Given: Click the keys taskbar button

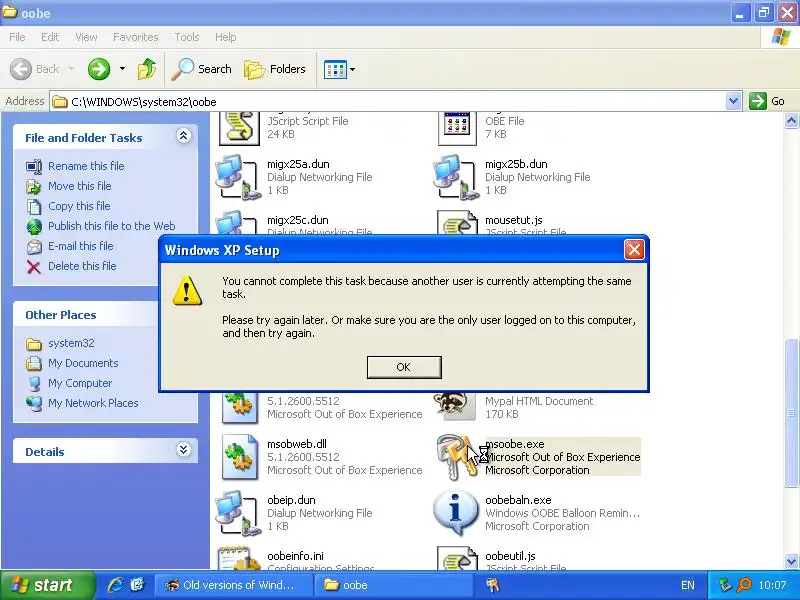Looking at the screenshot, I should pyautogui.click(x=492, y=585).
